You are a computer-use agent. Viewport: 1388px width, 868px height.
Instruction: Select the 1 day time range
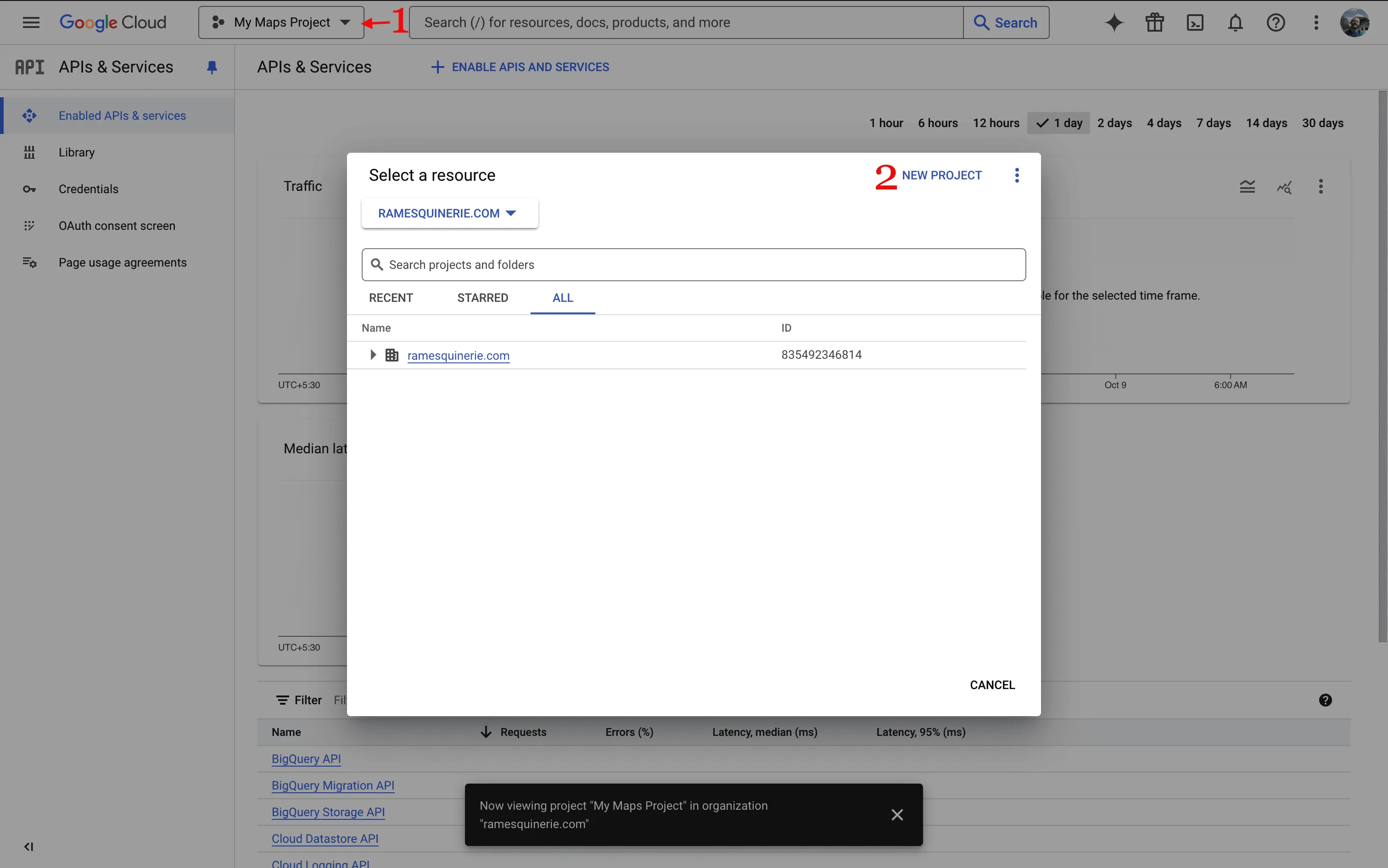tap(1058, 123)
